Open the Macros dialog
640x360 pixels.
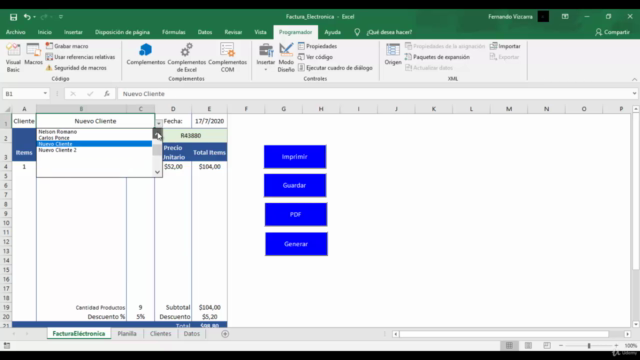(33, 54)
